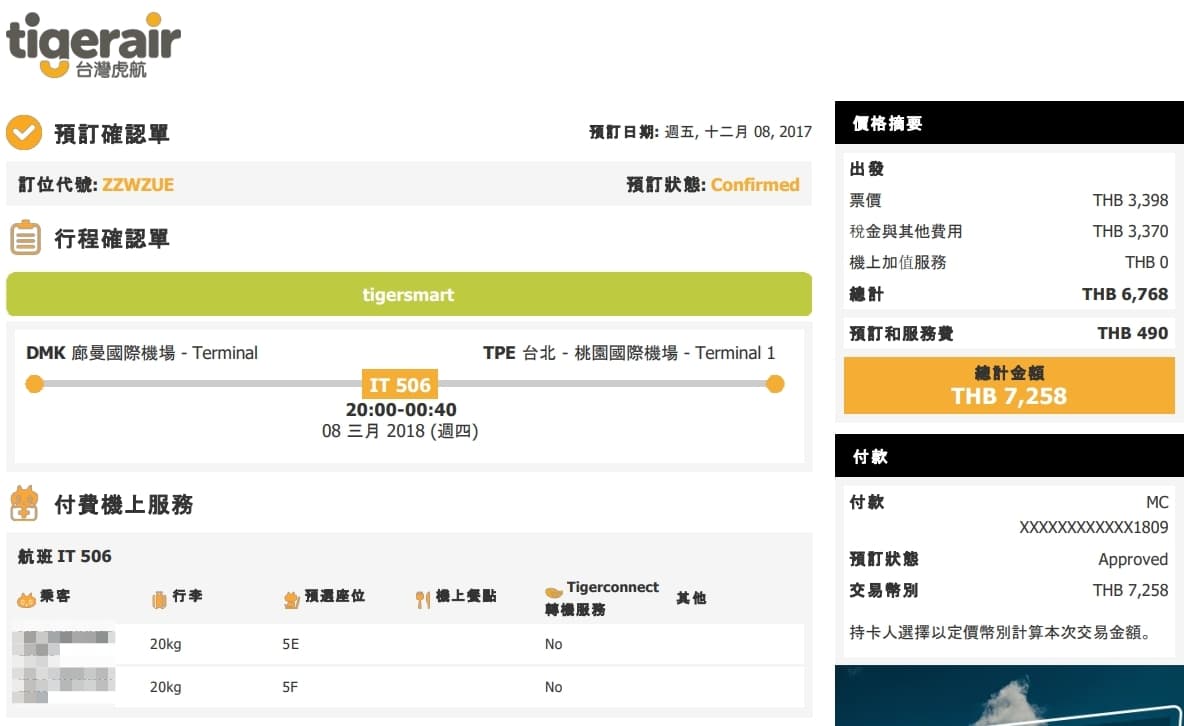This screenshot has height=726, width=1184.
Task: Click the itinerary clipboard icon
Action: point(26,238)
